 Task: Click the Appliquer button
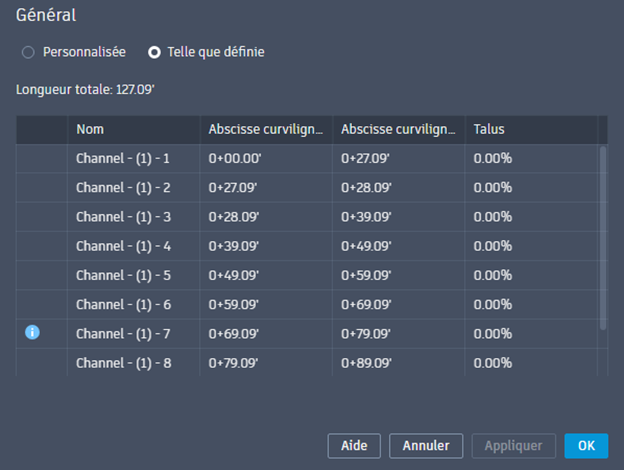point(514,445)
